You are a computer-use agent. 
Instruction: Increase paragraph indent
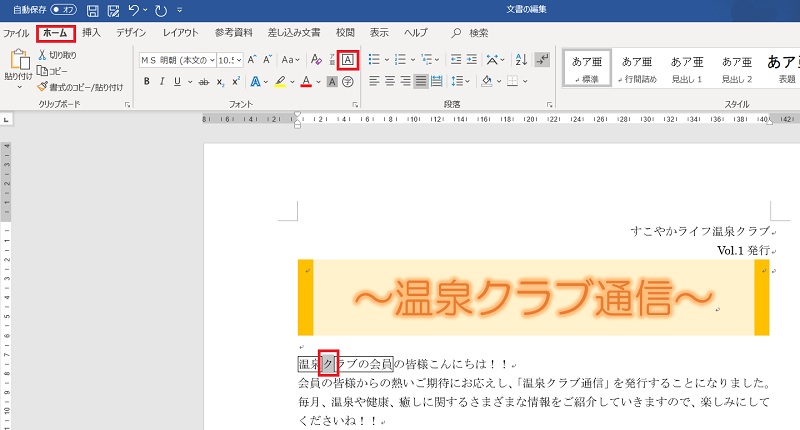click(471, 60)
